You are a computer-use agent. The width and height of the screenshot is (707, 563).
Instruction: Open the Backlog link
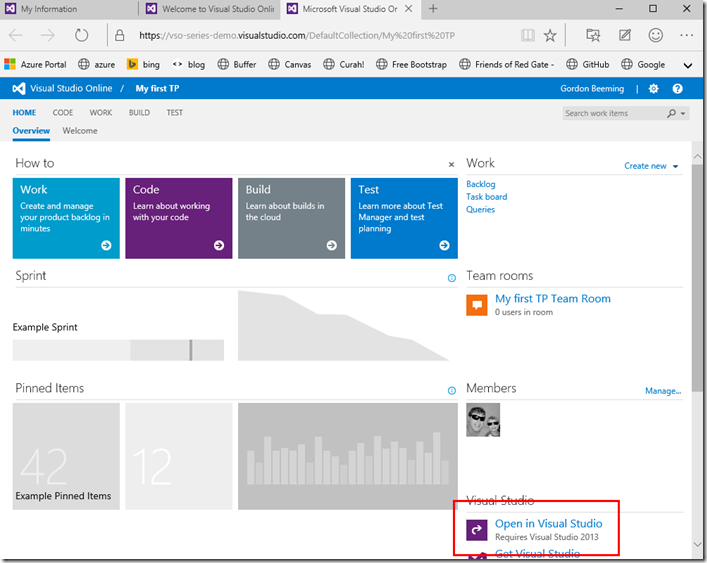481,184
